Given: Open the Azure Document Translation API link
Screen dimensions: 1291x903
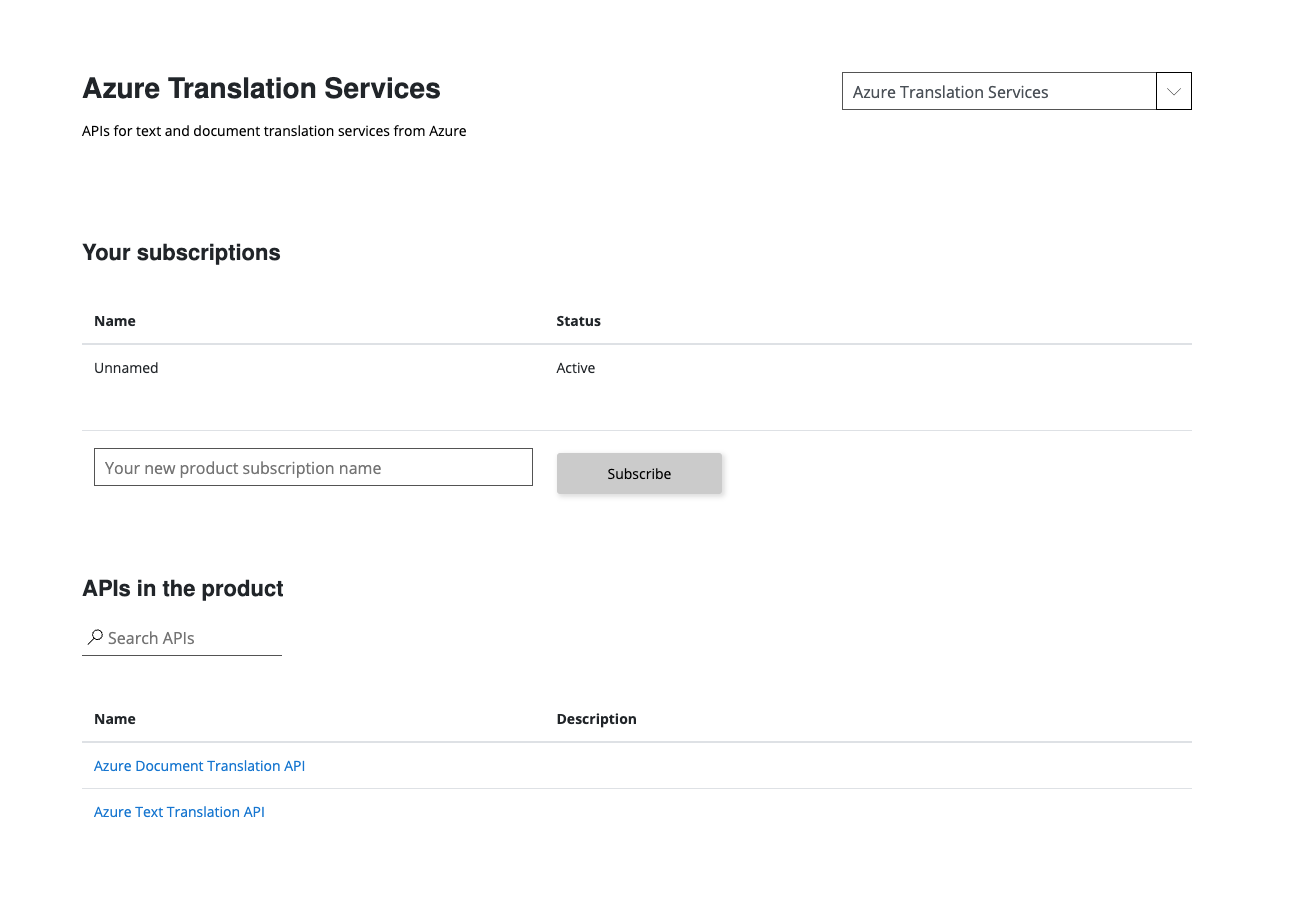Looking at the screenshot, I should (x=199, y=766).
